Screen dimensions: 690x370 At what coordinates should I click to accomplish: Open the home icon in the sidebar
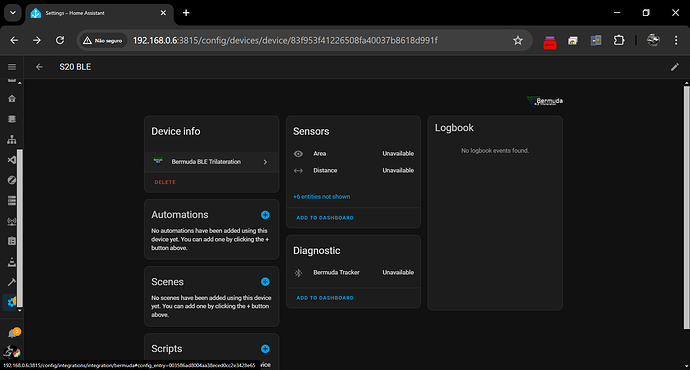tap(12, 99)
